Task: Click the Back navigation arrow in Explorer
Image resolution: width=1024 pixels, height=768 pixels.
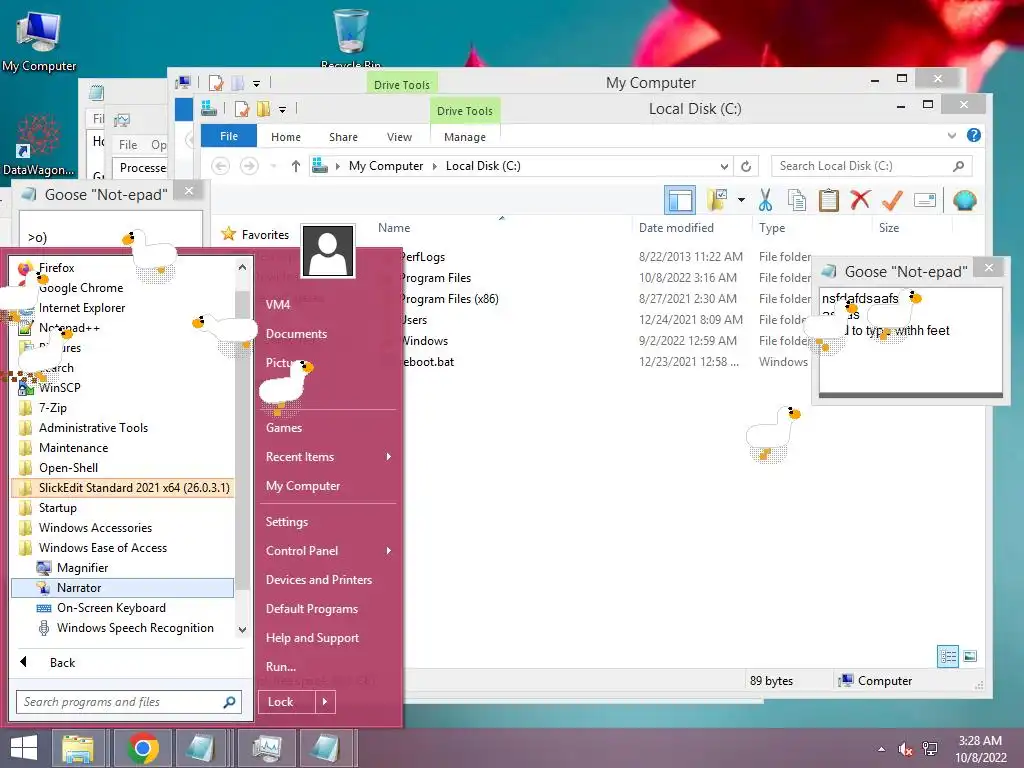Action: pos(221,166)
